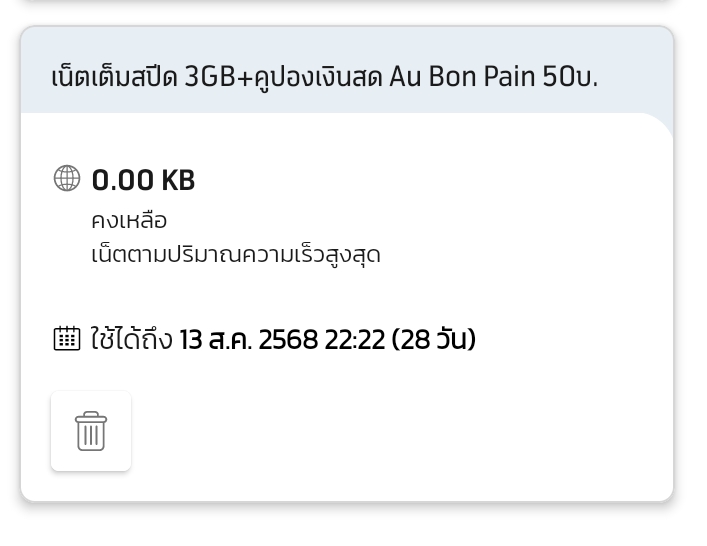
Task: Click the (28 วัน) days remaining text
Action: point(434,339)
